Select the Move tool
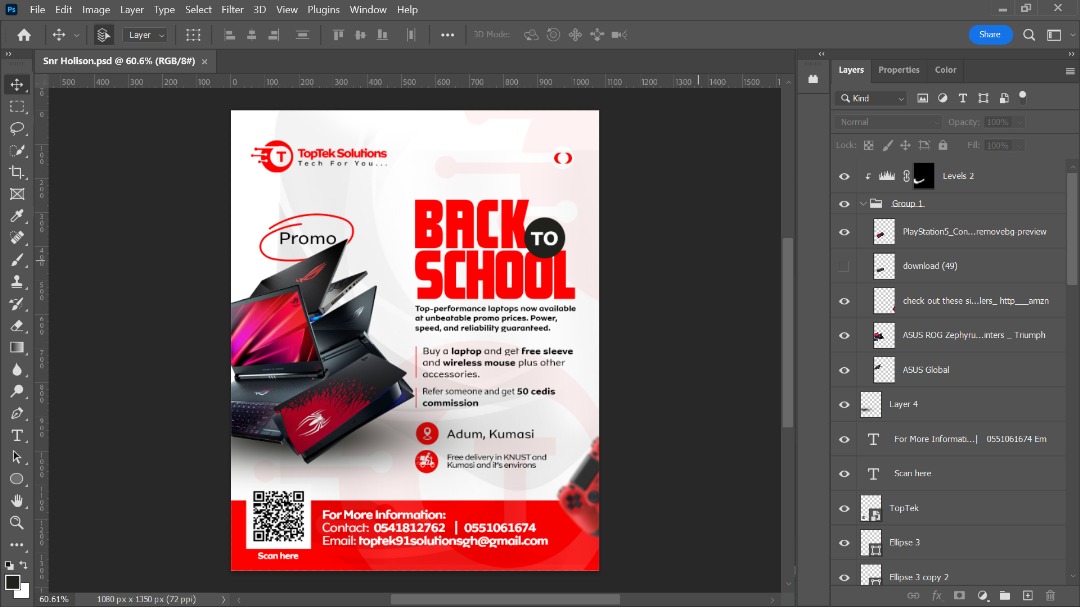The image size is (1080, 607). click(x=17, y=85)
